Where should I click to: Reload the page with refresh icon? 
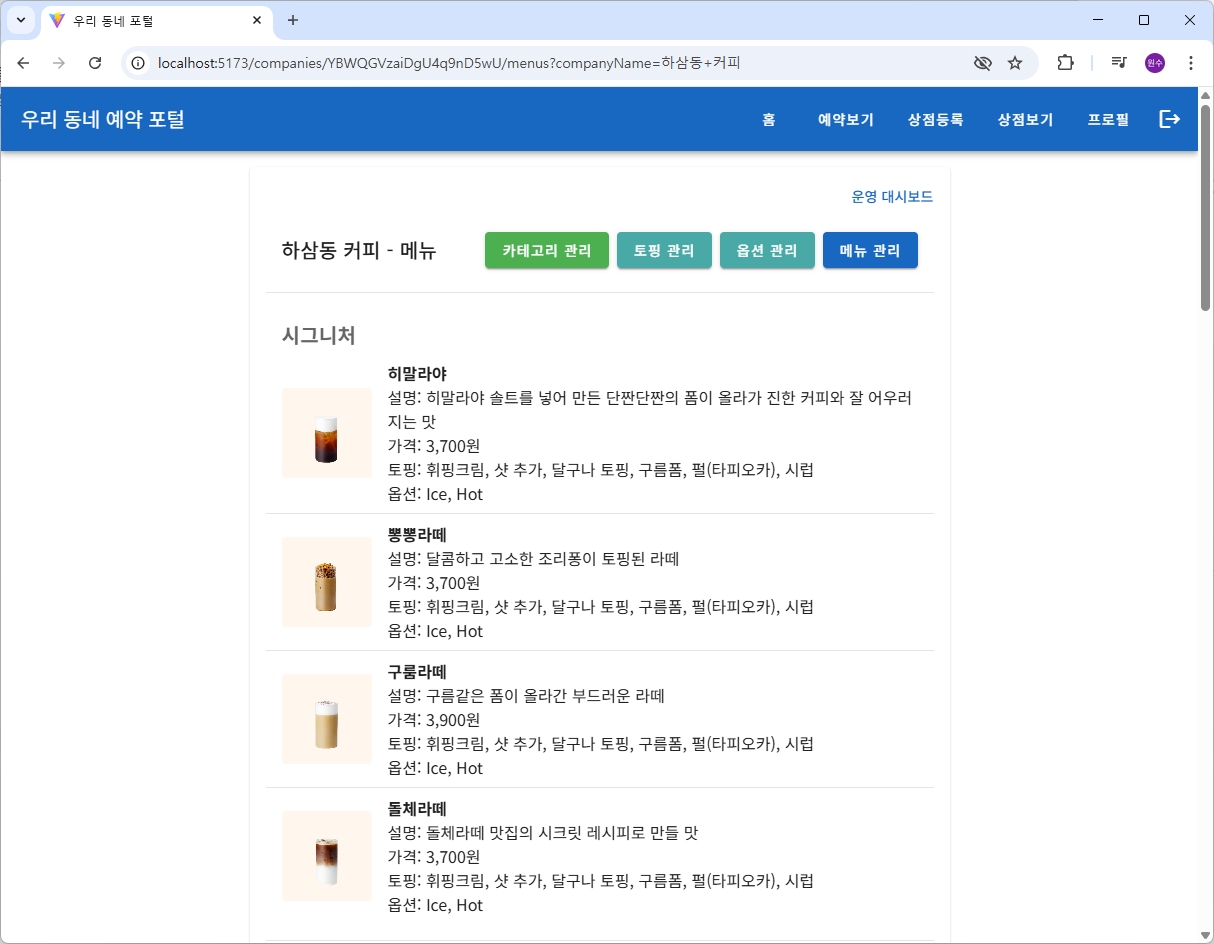click(x=95, y=63)
